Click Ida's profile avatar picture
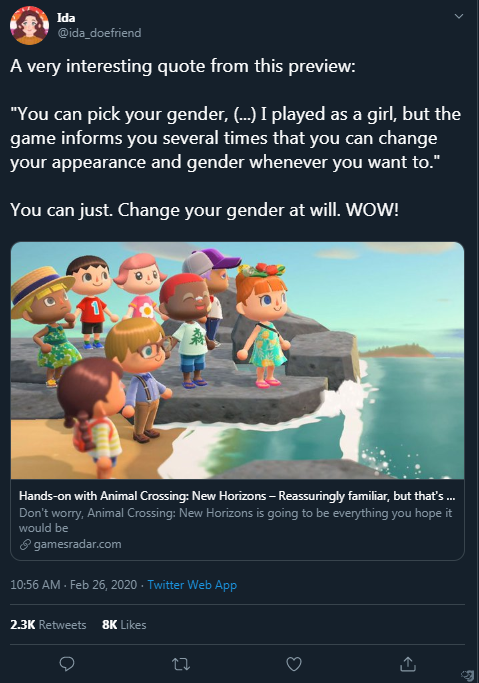 pos(29,25)
